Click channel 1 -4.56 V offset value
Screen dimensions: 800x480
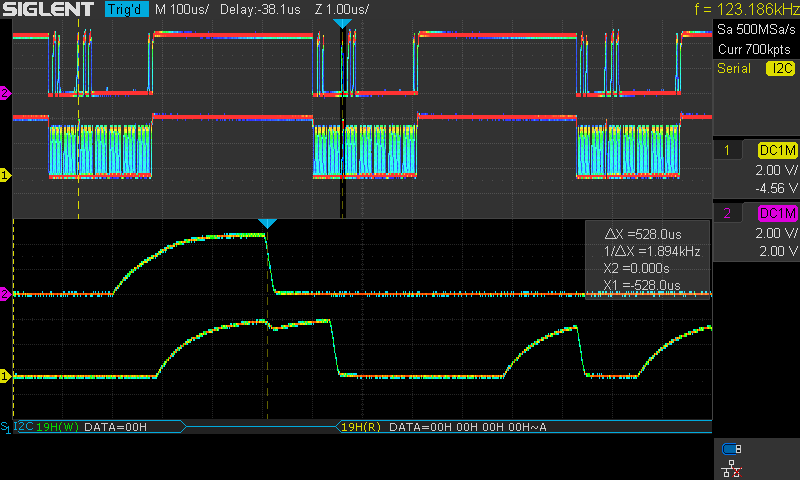tap(776, 188)
